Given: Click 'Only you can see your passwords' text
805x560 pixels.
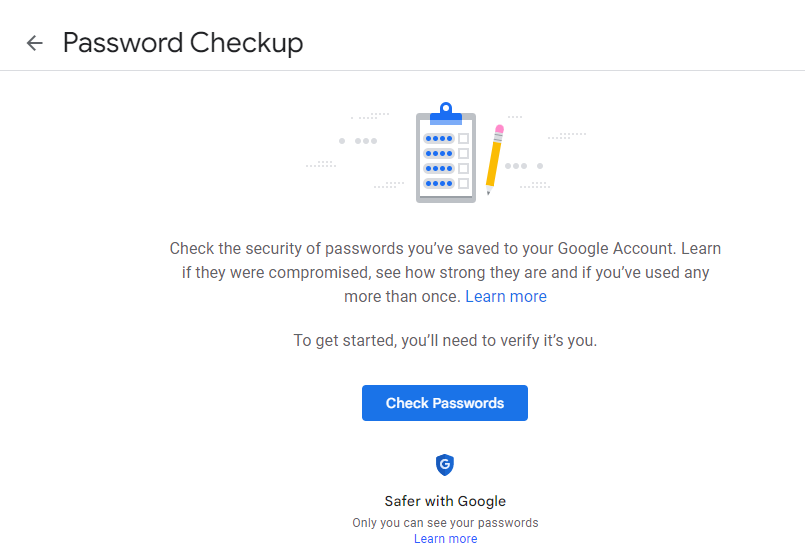Looking at the screenshot, I should (445, 523).
